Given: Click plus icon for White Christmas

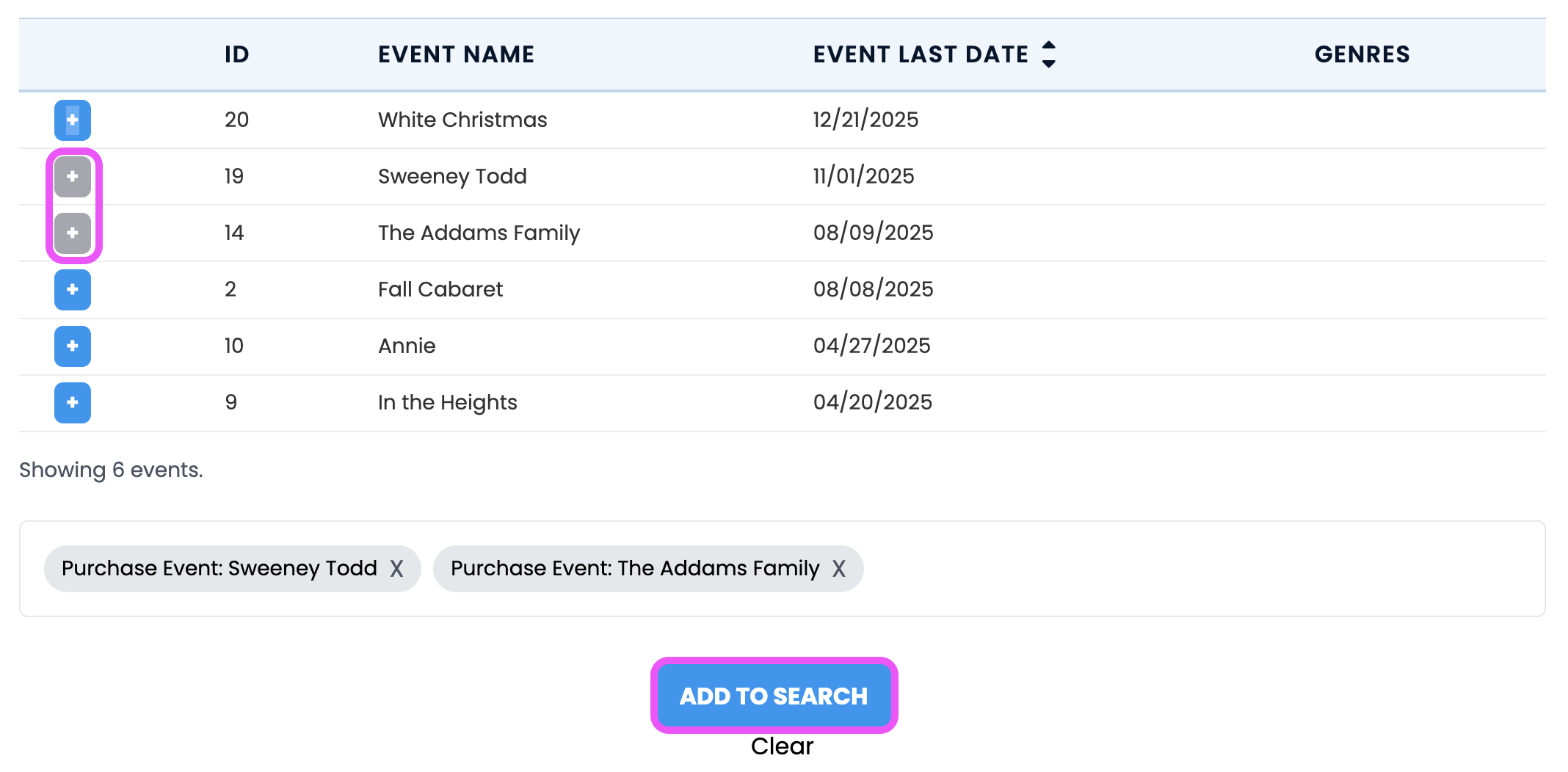Looking at the screenshot, I should [x=73, y=120].
